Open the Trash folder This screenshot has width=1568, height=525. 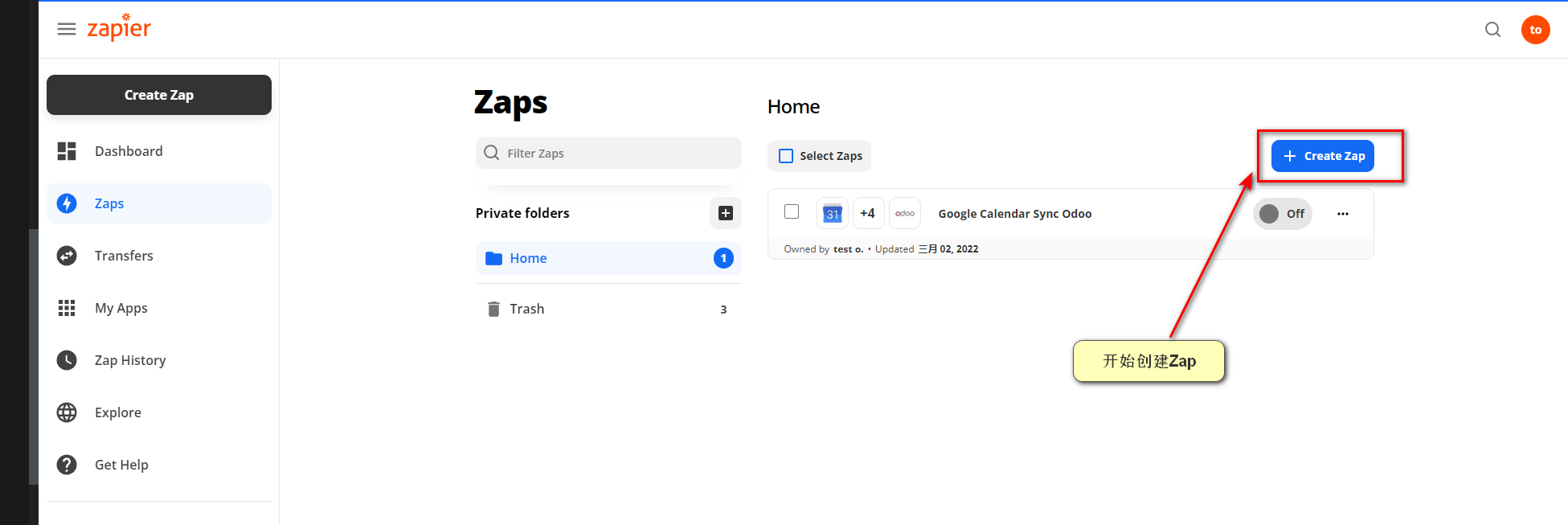(x=608, y=309)
